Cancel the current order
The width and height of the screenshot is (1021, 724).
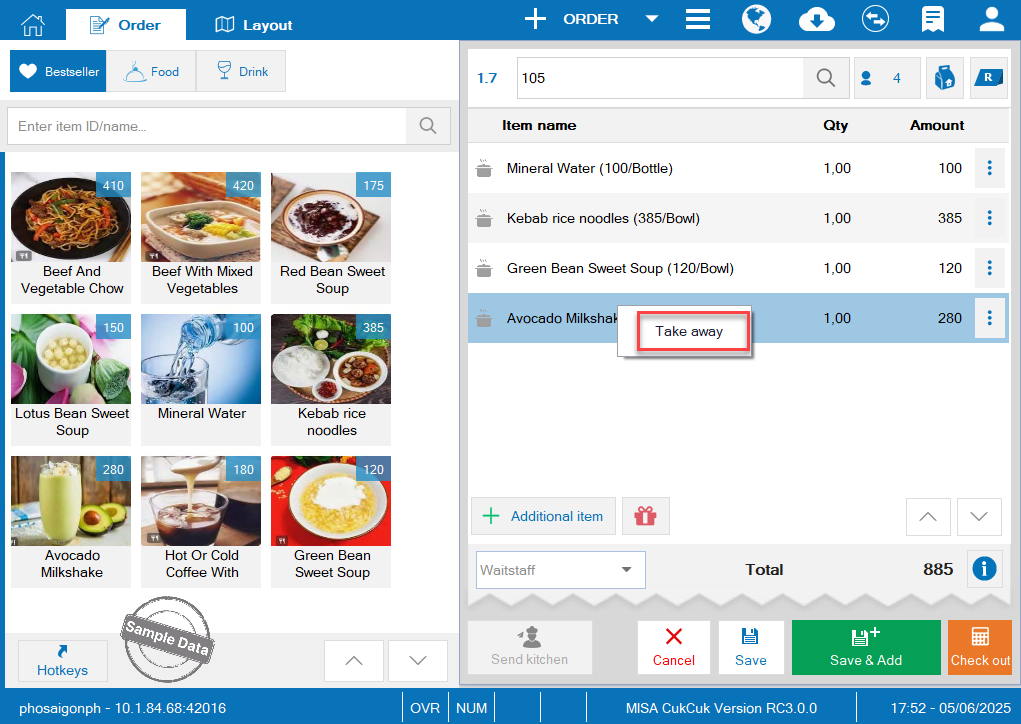(674, 647)
